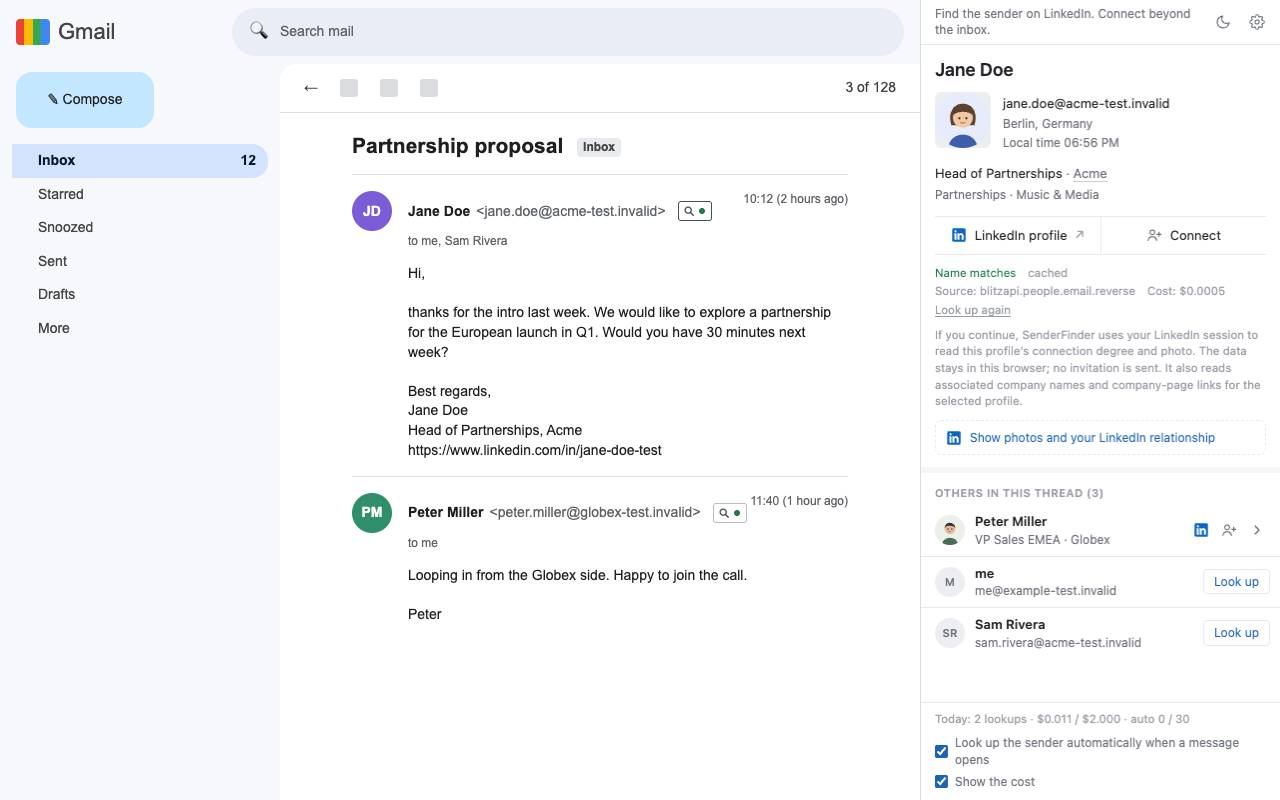Viewport: 1280px width, 800px height.
Task: Click the Compose button
Action: click(x=85, y=100)
